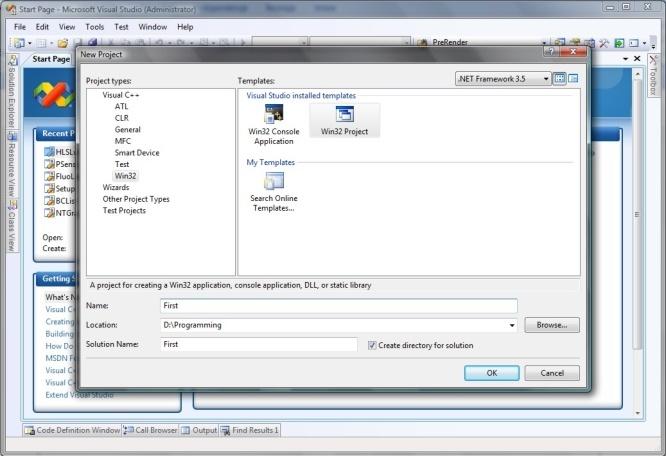The width and height of the screenshot is (666, 456).
Task: Select the Win32 Project template icon
Action: point(344,114)
